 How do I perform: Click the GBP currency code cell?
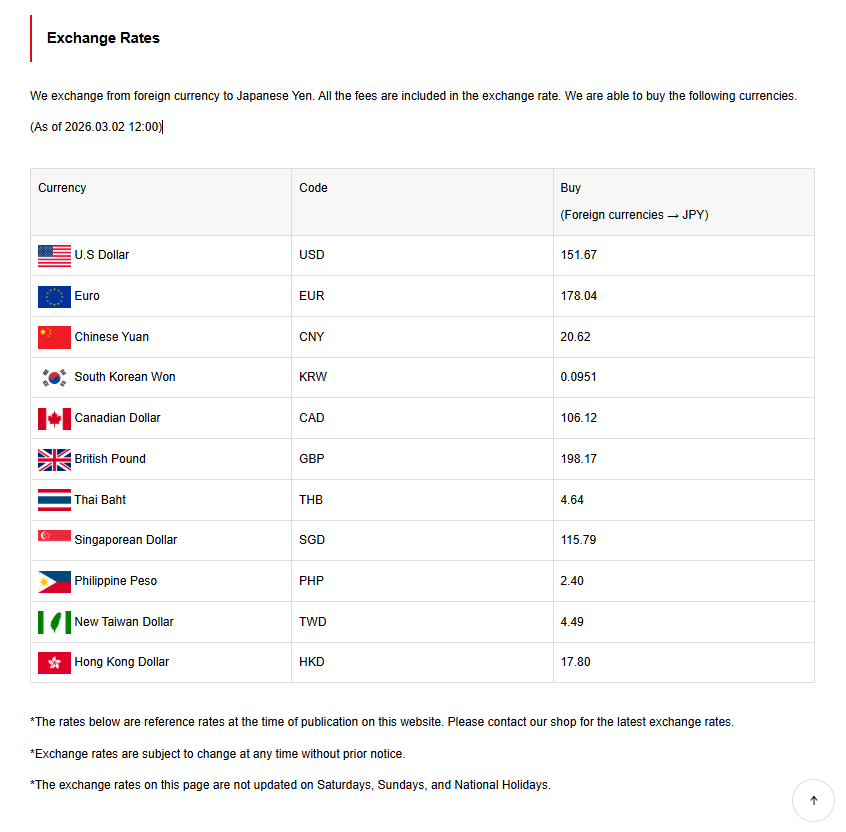tap(312, 459)
